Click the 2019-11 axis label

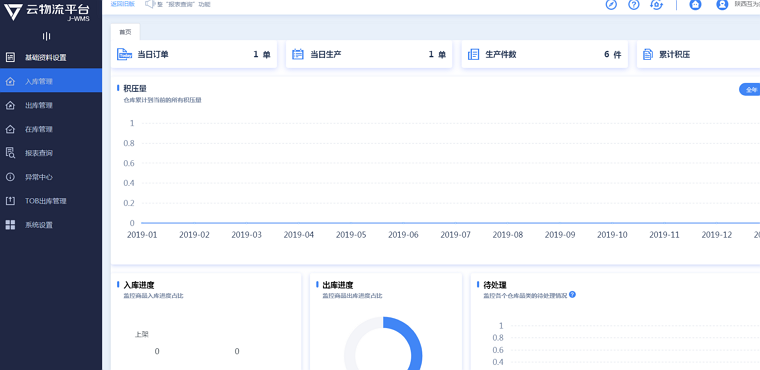point(665,235)
